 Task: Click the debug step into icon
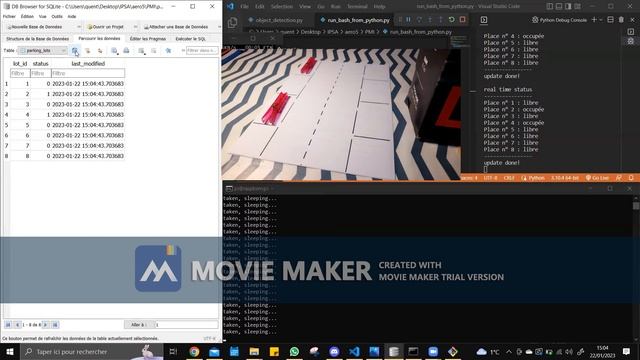point(430,20)
